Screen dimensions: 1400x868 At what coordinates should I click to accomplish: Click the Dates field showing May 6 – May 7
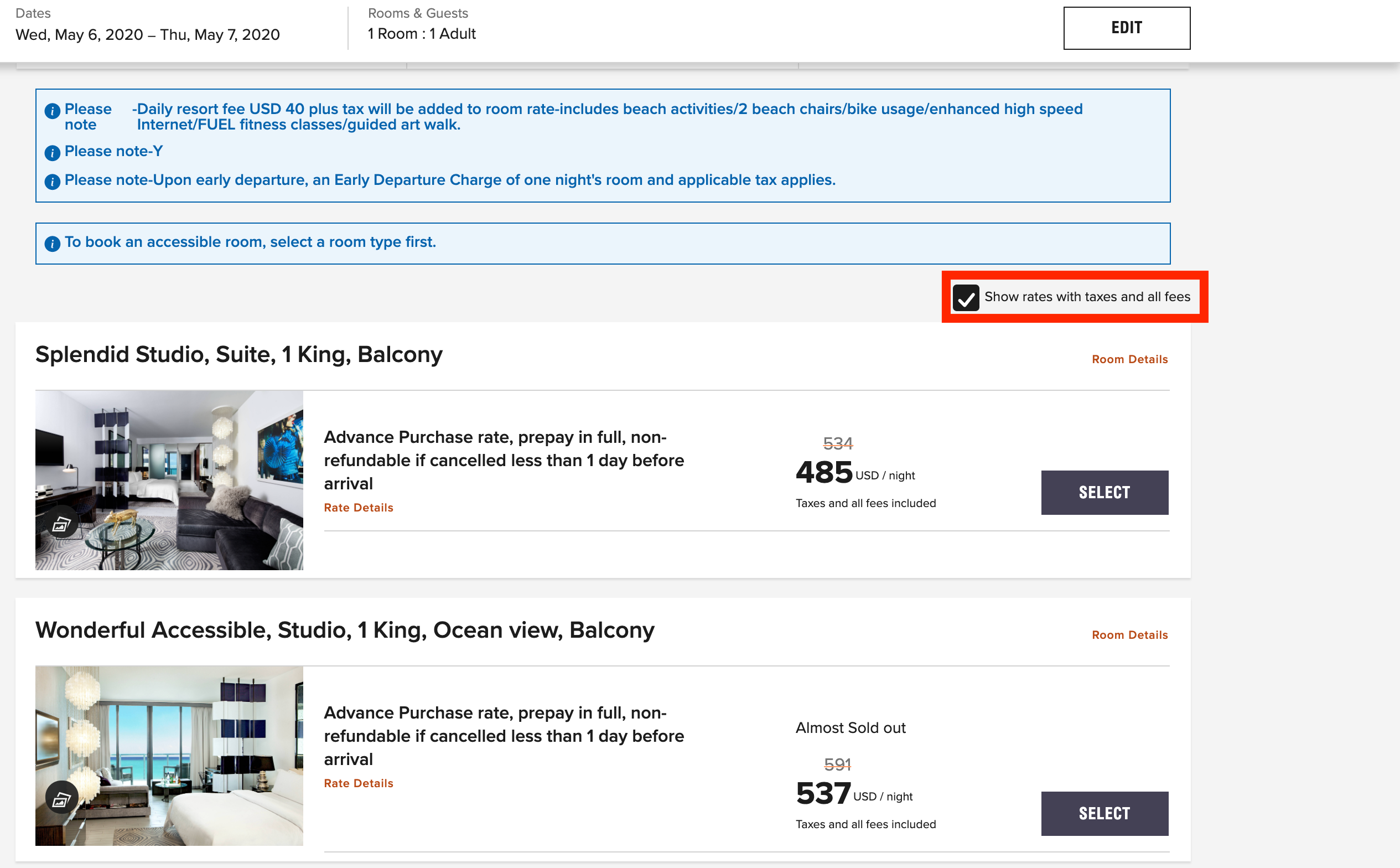point(147,34)
